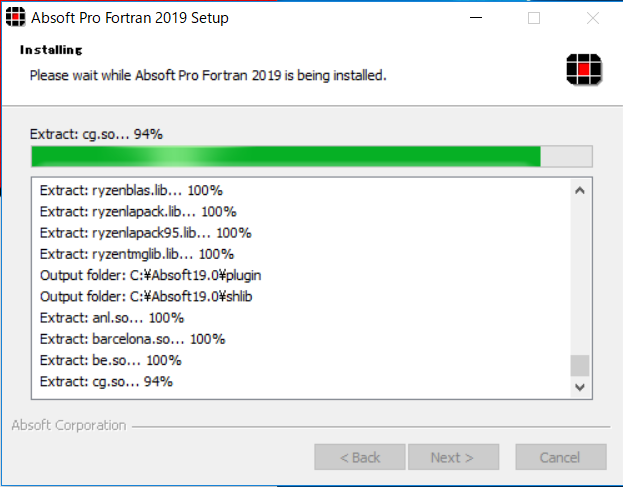Close the Absoft Setup window

click(x=593, y=18)
